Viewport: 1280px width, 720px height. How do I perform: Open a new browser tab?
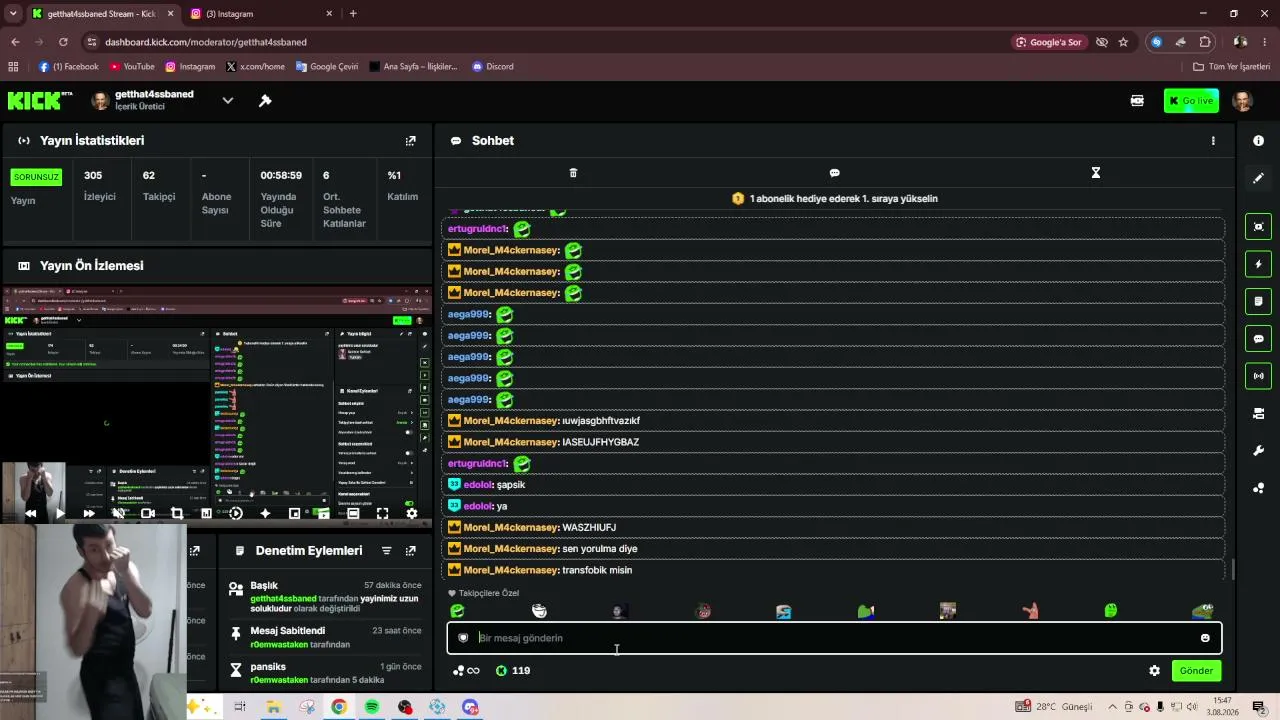[x=353, y=14]
